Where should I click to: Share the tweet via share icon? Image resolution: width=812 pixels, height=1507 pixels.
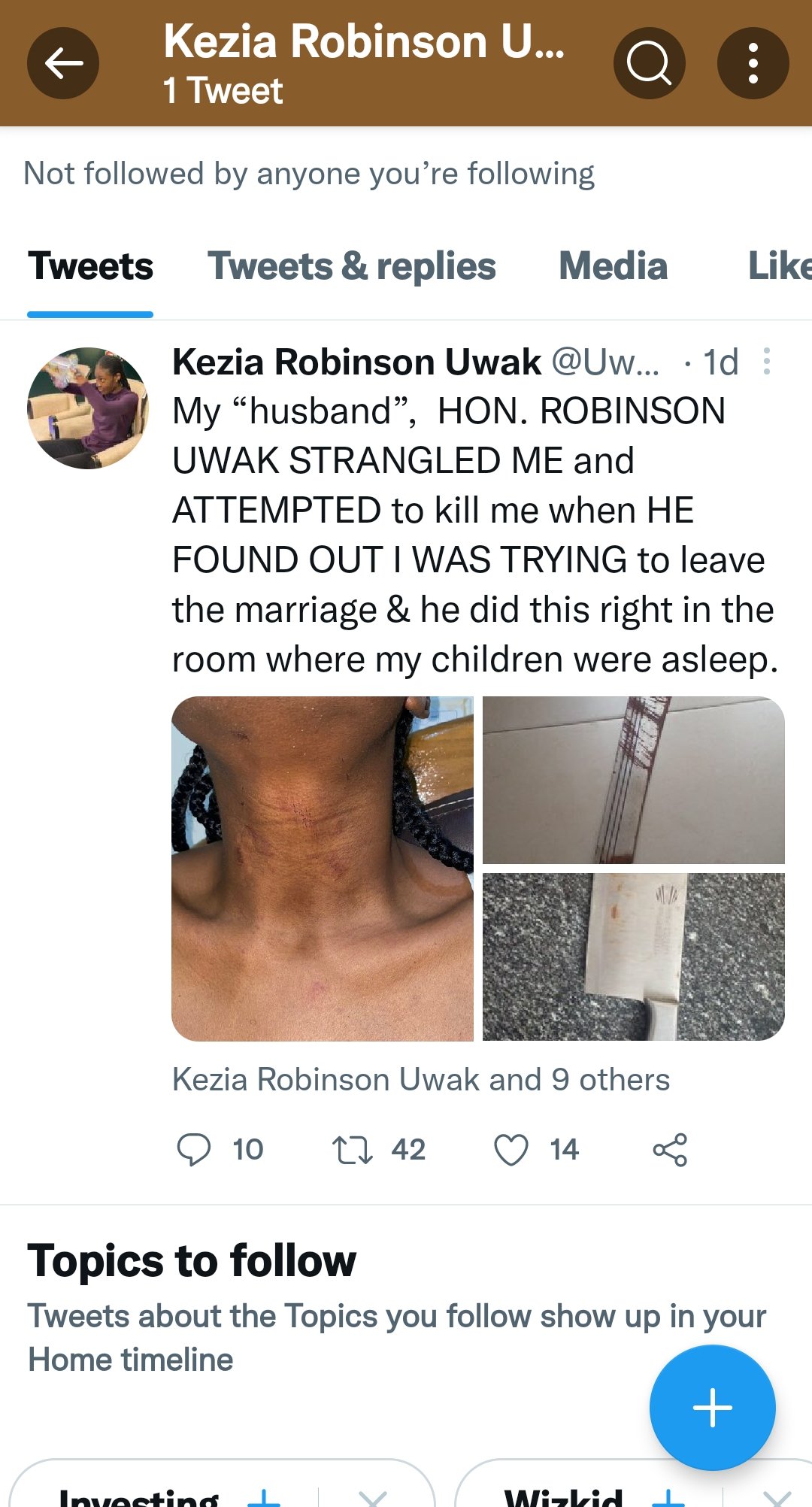point(670,1150)
